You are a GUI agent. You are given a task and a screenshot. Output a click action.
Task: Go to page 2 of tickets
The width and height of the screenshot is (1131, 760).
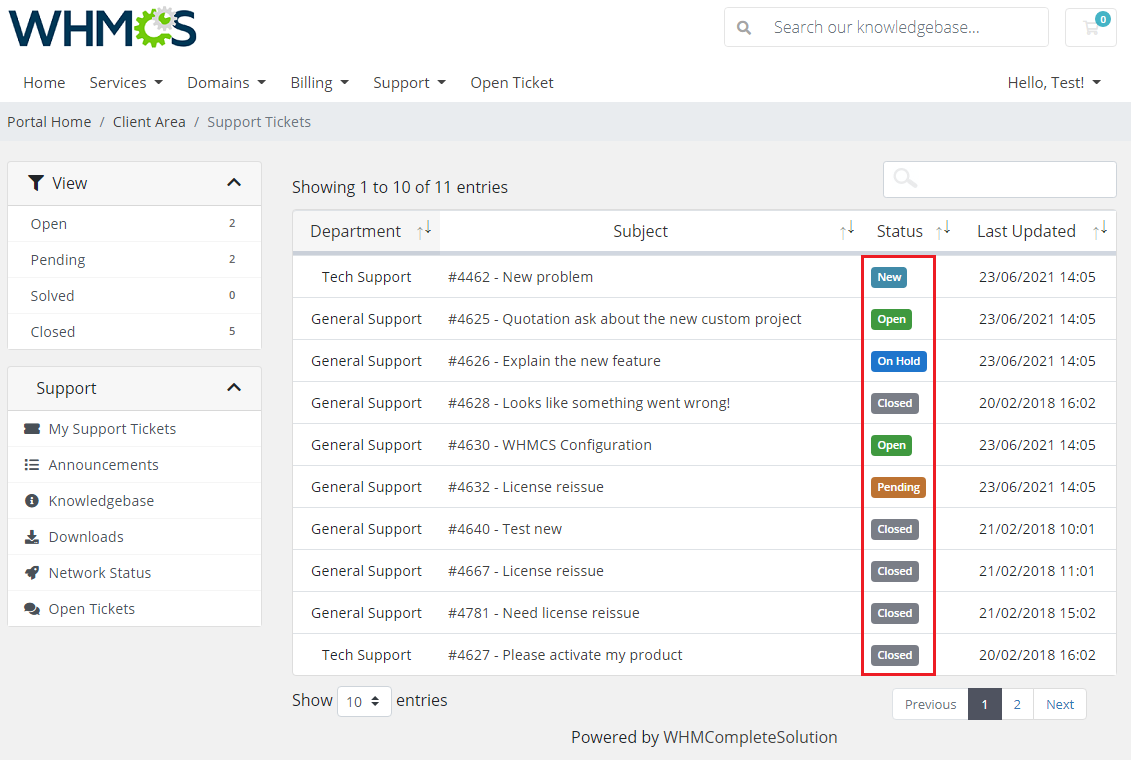[1017, 704]
